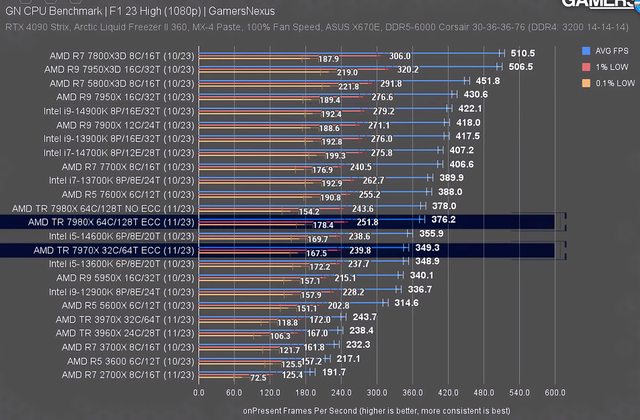640x420 pixels.
Task: Click the onPresent Frames Per Second axis title
Action: (x=376, y=410)
